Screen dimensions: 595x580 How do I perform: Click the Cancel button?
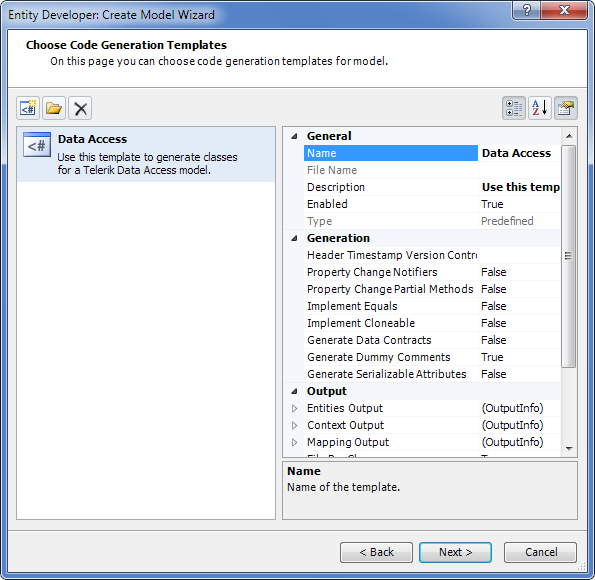[540, 552]
